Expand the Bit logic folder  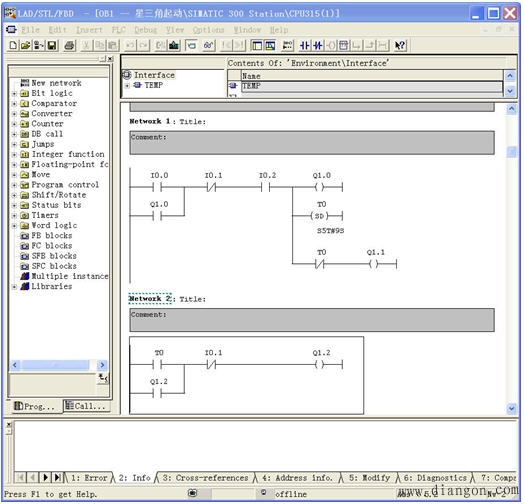(x=14, y=93)
